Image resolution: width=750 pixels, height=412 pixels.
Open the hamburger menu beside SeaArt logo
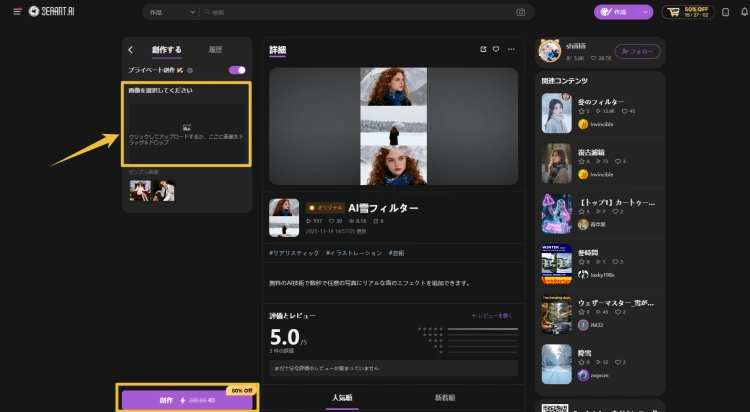pyautogui.click(x=17, y=12)
